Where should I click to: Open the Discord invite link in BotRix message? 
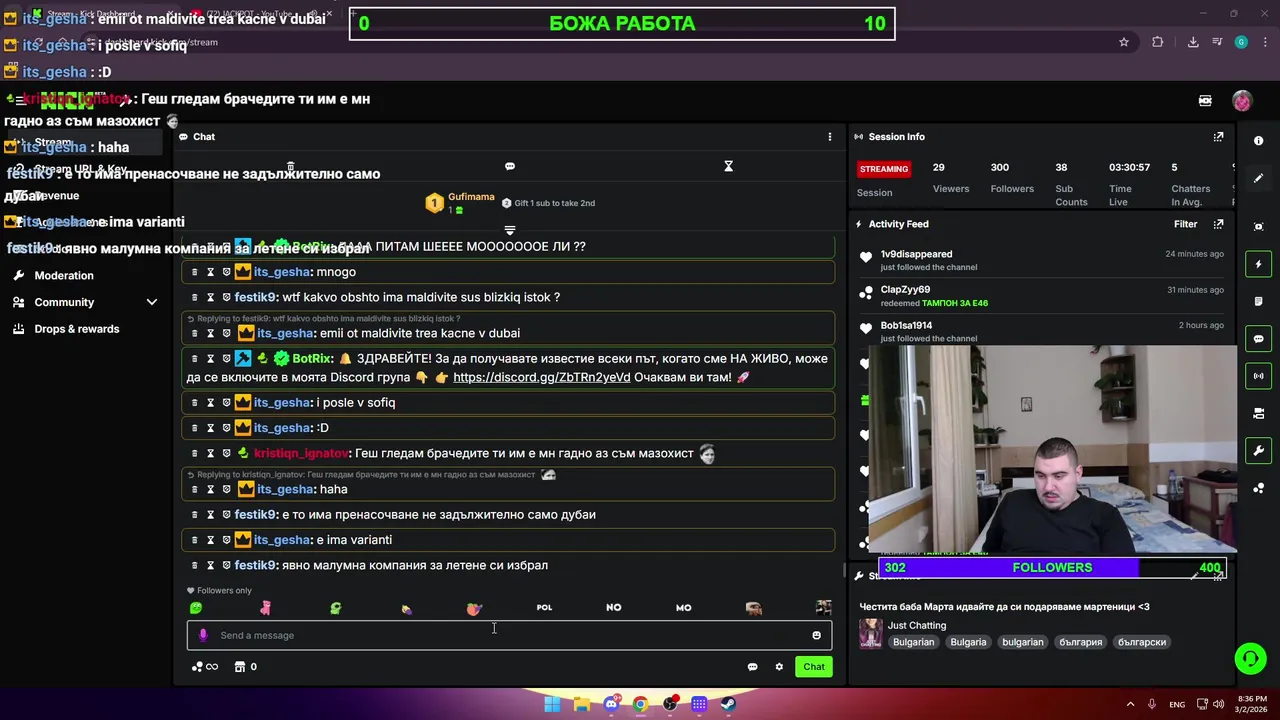tap(541, 377)
